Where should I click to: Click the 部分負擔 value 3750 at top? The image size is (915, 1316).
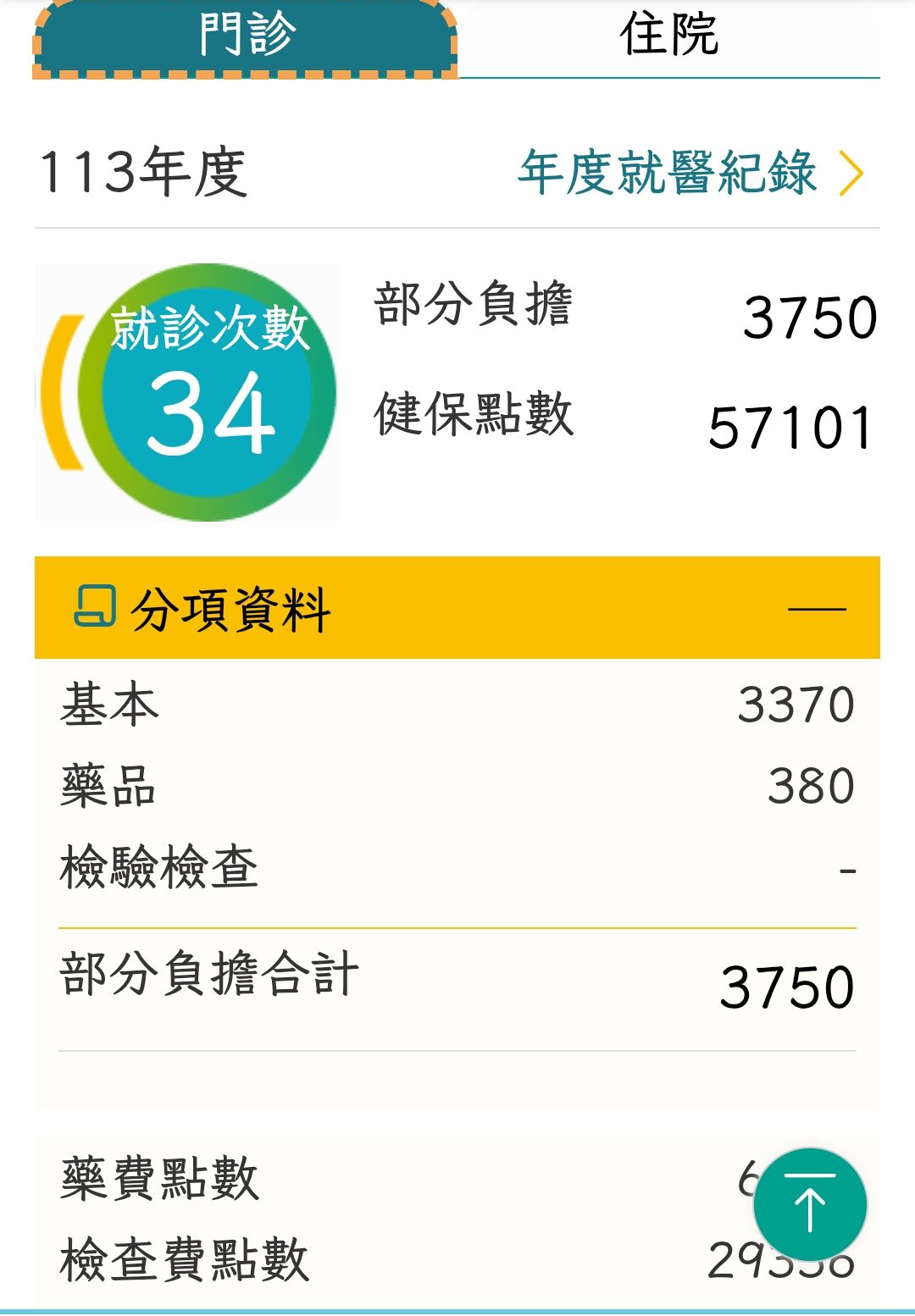click(809, 318)
